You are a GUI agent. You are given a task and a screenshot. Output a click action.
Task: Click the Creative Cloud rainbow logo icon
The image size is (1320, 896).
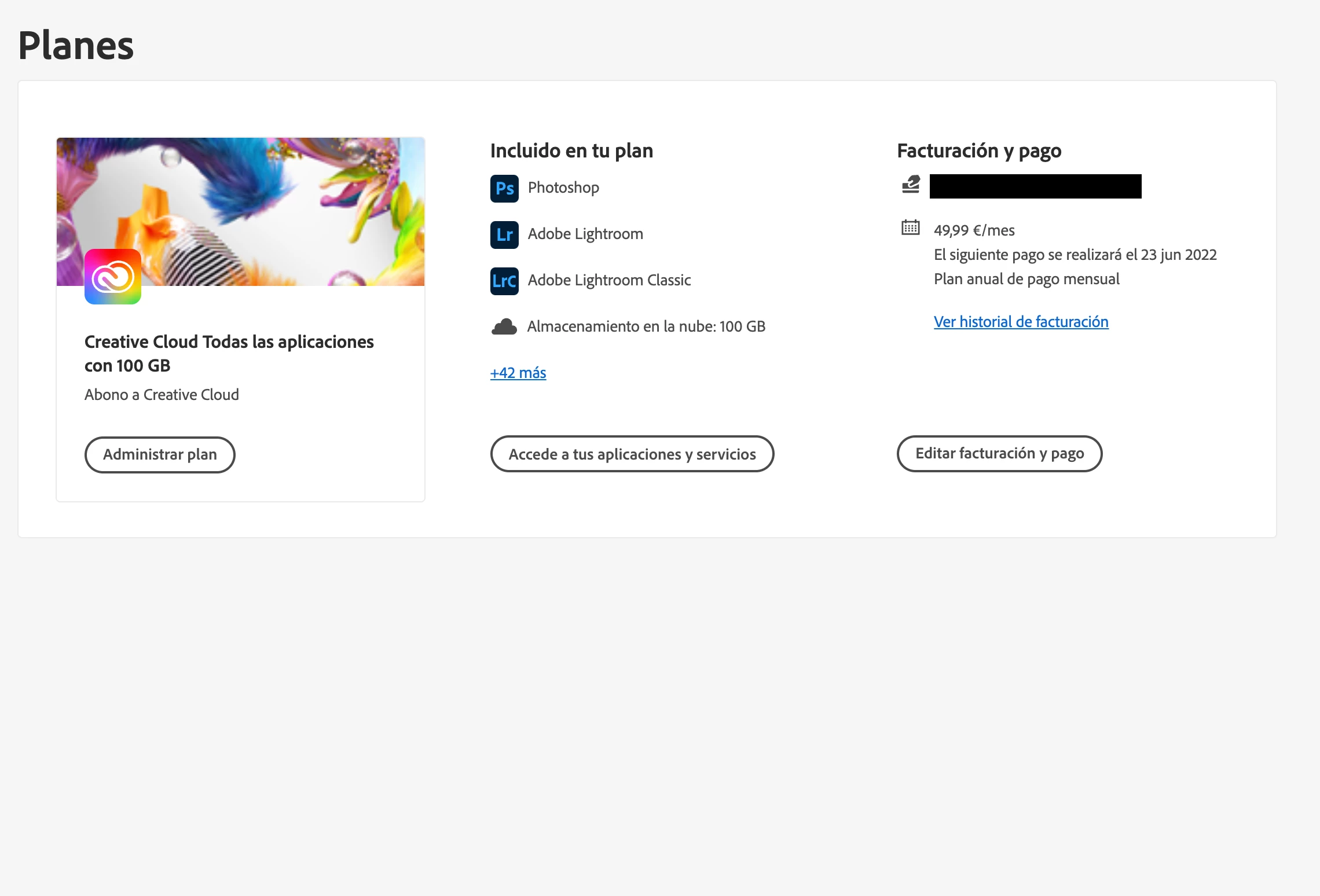coord(113,277)
